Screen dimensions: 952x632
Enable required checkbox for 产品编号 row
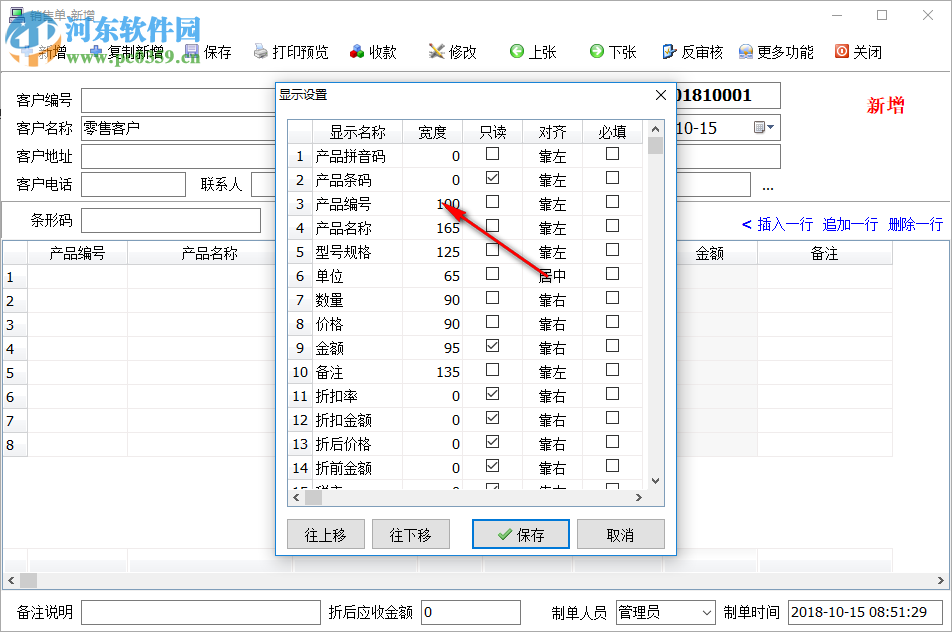point(613,201)
